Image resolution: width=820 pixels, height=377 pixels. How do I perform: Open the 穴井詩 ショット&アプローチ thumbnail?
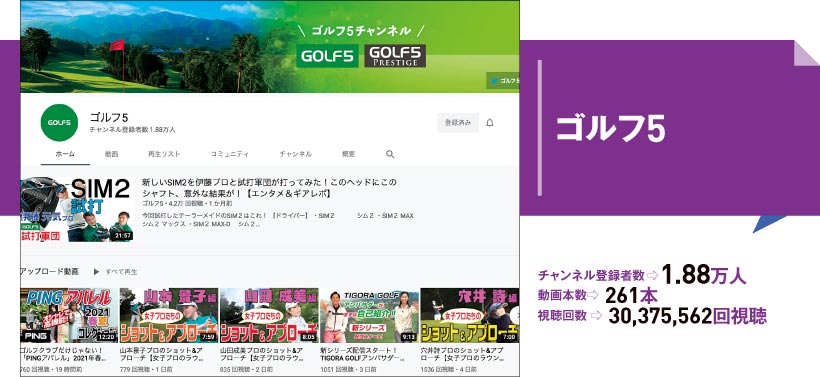pyautogui.click(x=470, y=316)
